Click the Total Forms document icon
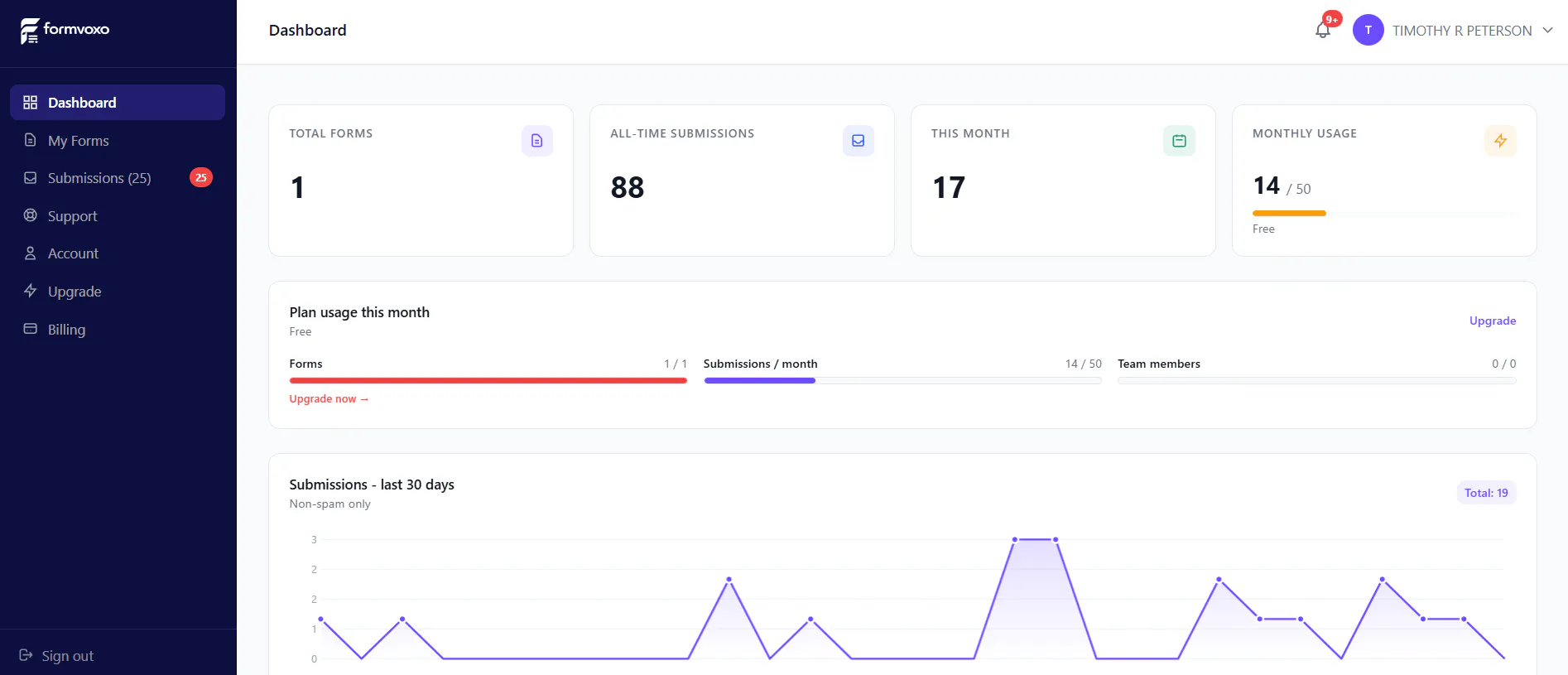The image size is (1568, 675). tap(537, 141)
